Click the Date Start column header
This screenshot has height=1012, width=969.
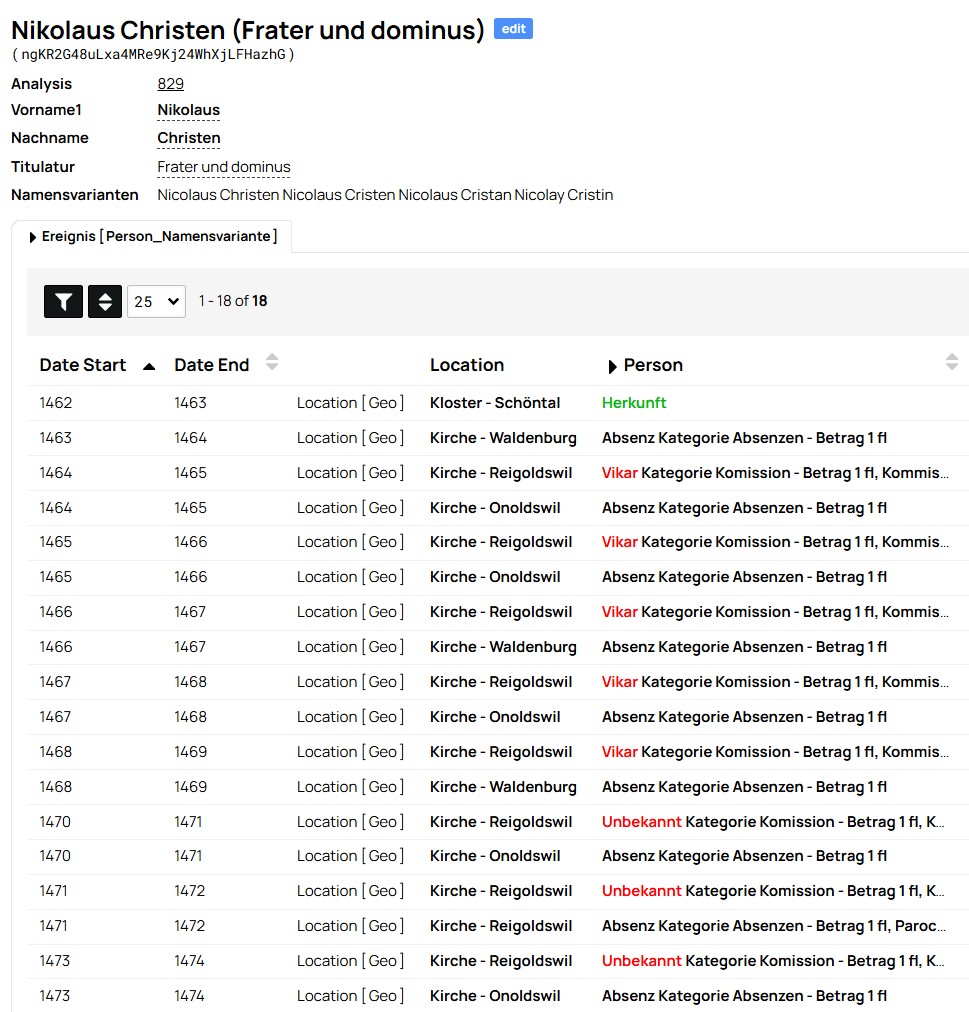pyautogui.click(x=83, y=365)
